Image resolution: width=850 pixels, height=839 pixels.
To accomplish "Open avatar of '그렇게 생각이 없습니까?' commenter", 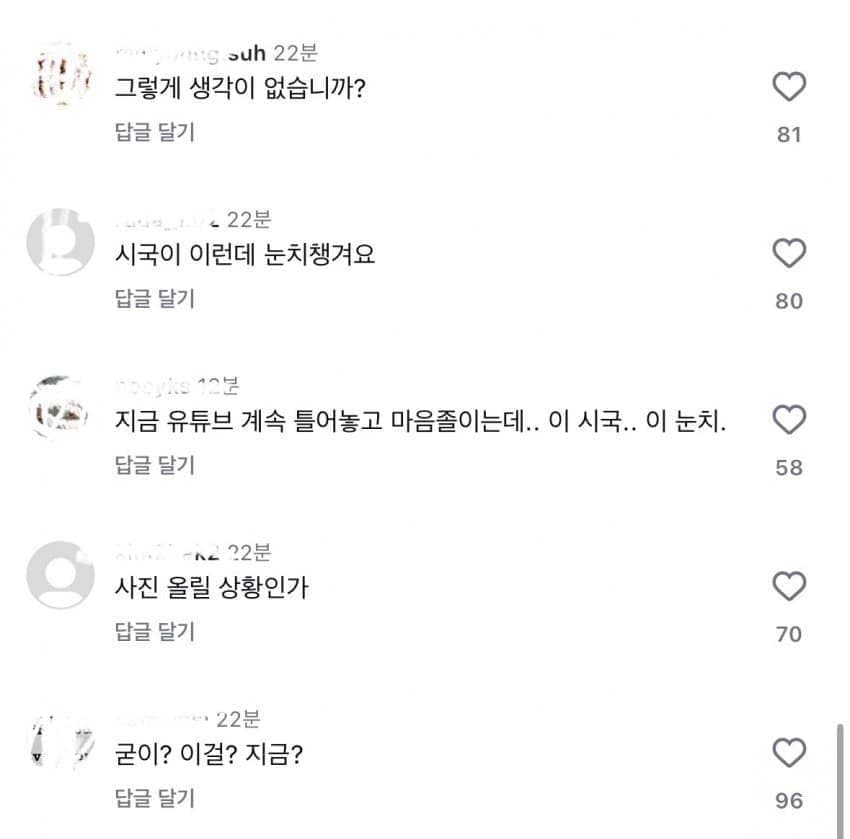I will tap(61, 75).
